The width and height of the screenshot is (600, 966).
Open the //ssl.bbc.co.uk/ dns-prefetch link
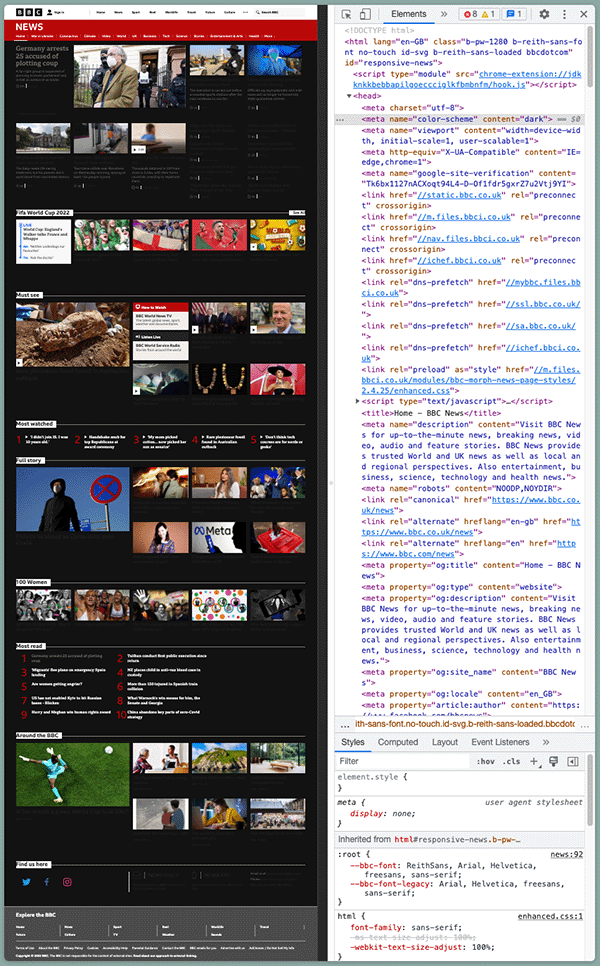tap(543, 304)
